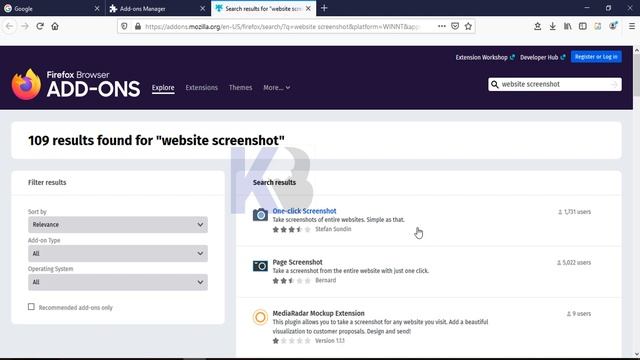640x360 pixels.
Task: Click the "9 users" count
Action: tap(579, 313)
